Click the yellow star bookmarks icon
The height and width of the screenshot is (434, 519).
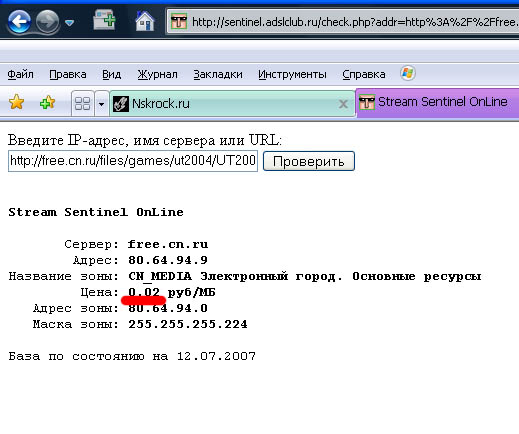[16, 102]
